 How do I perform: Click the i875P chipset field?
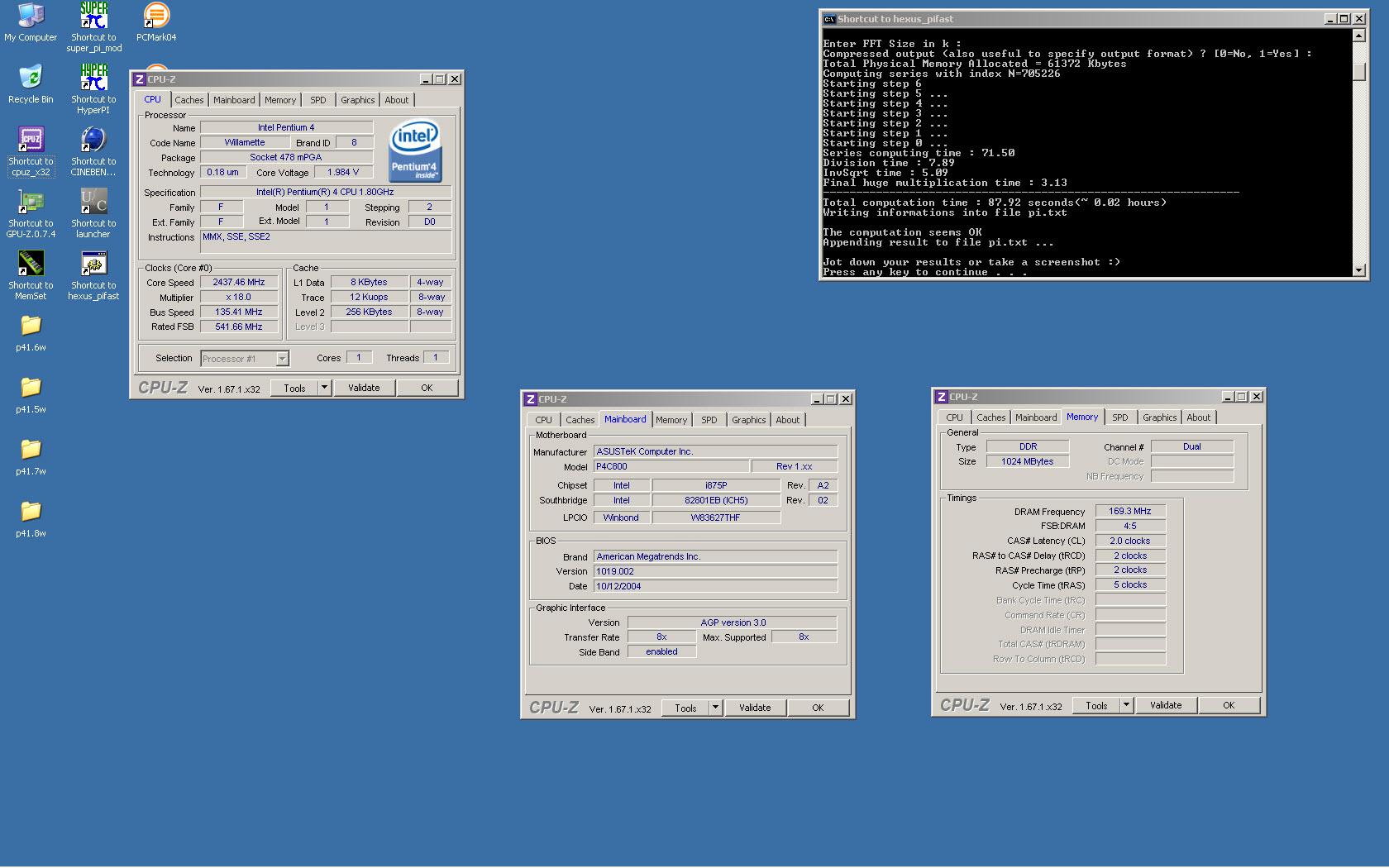coord(716,485)
